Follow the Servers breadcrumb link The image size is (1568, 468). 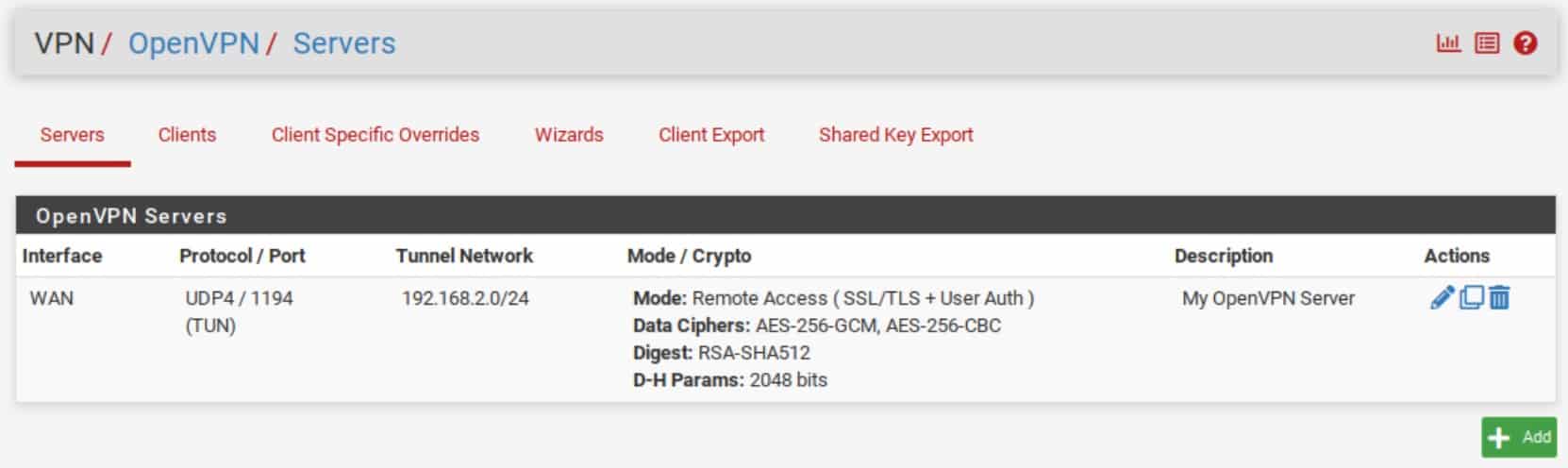coord(344,43)
